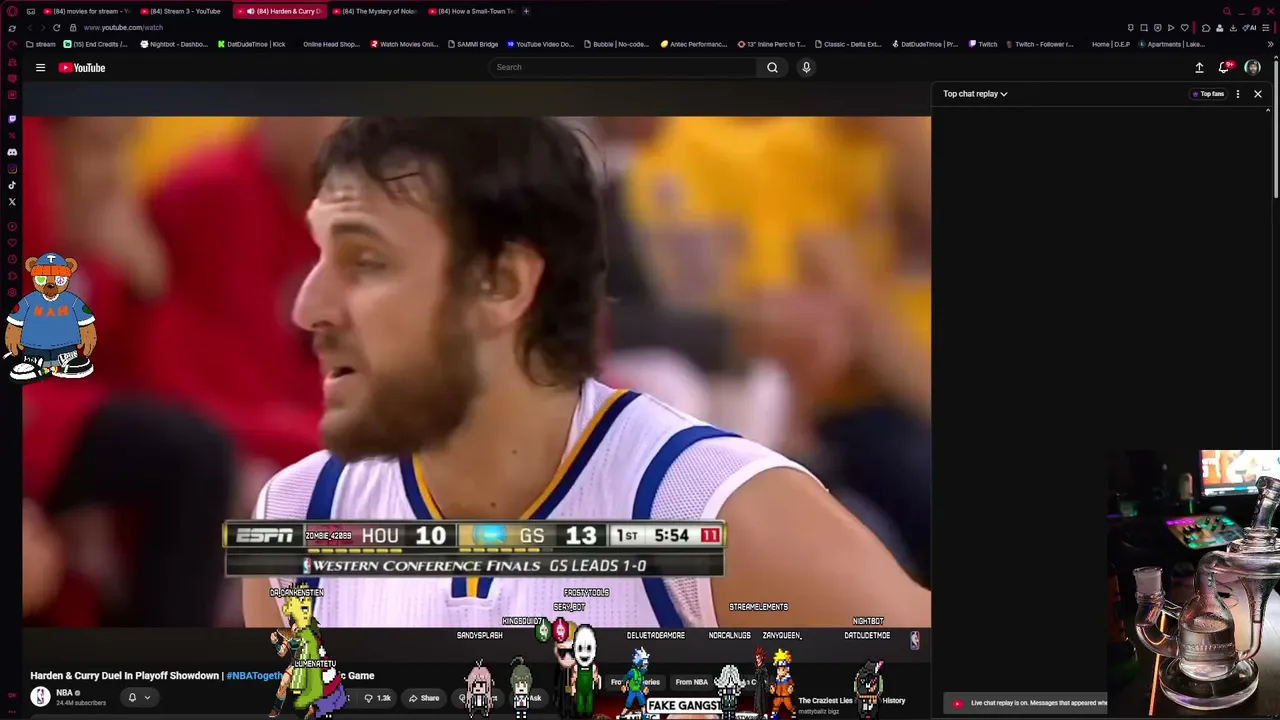
Task: Open the 'Twitch - Follower' bookmark
Action: (x=1040, y=44)
